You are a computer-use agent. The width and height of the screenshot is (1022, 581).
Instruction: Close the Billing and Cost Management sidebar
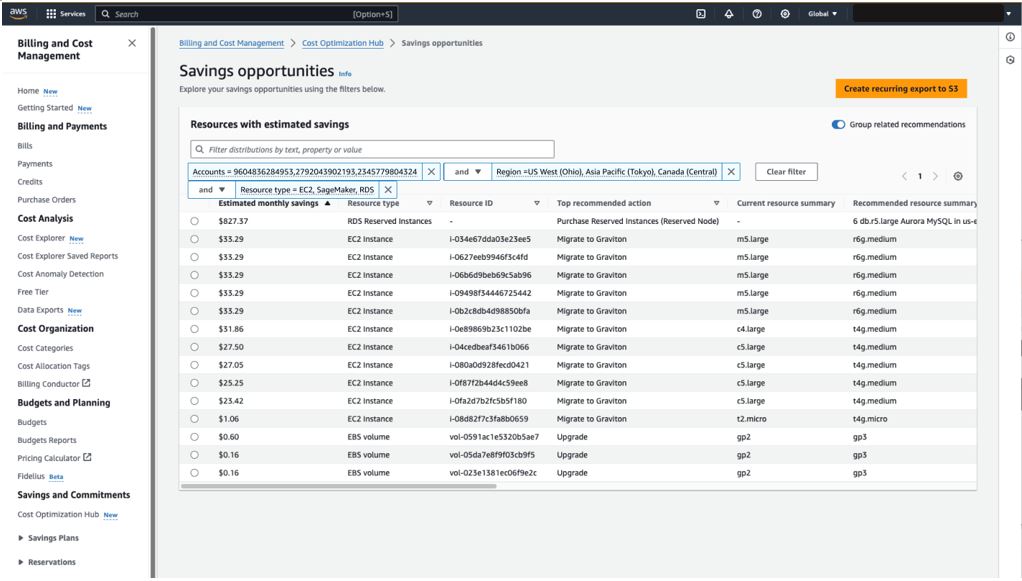click(132, 43)
